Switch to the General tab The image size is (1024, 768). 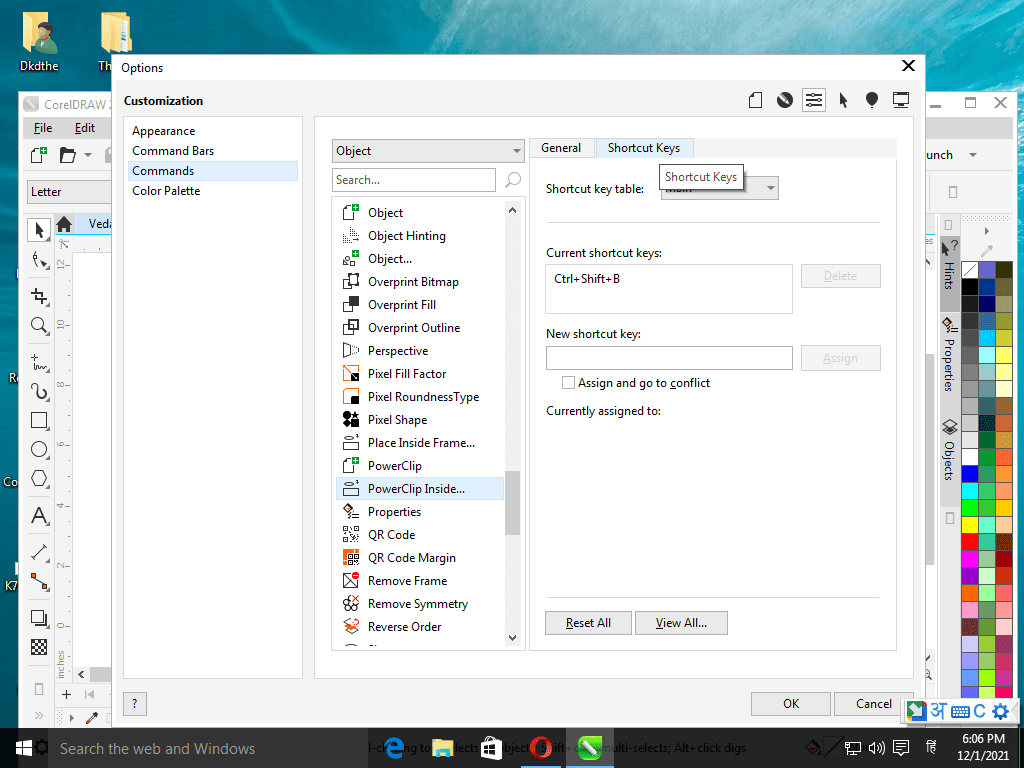coord(561,148)
